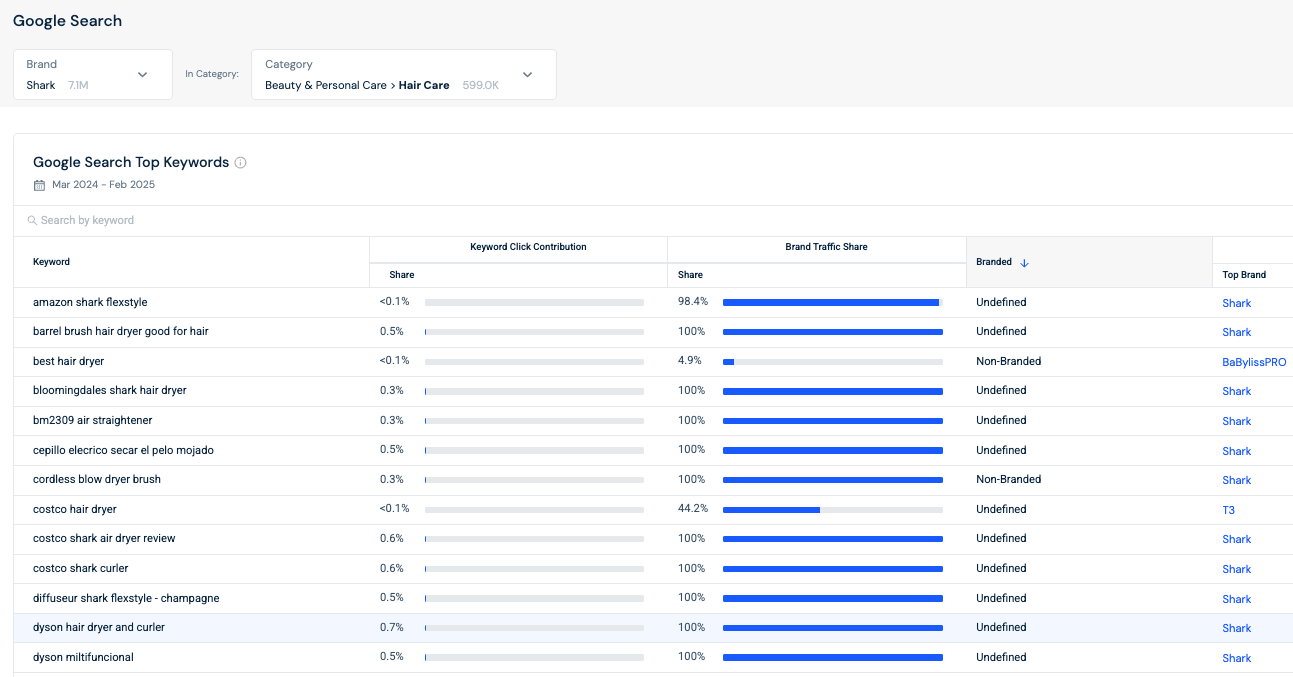1293x677 pixels.
Task: Click the chevron icon on the Brand selector
Action: tap(142, 74)
